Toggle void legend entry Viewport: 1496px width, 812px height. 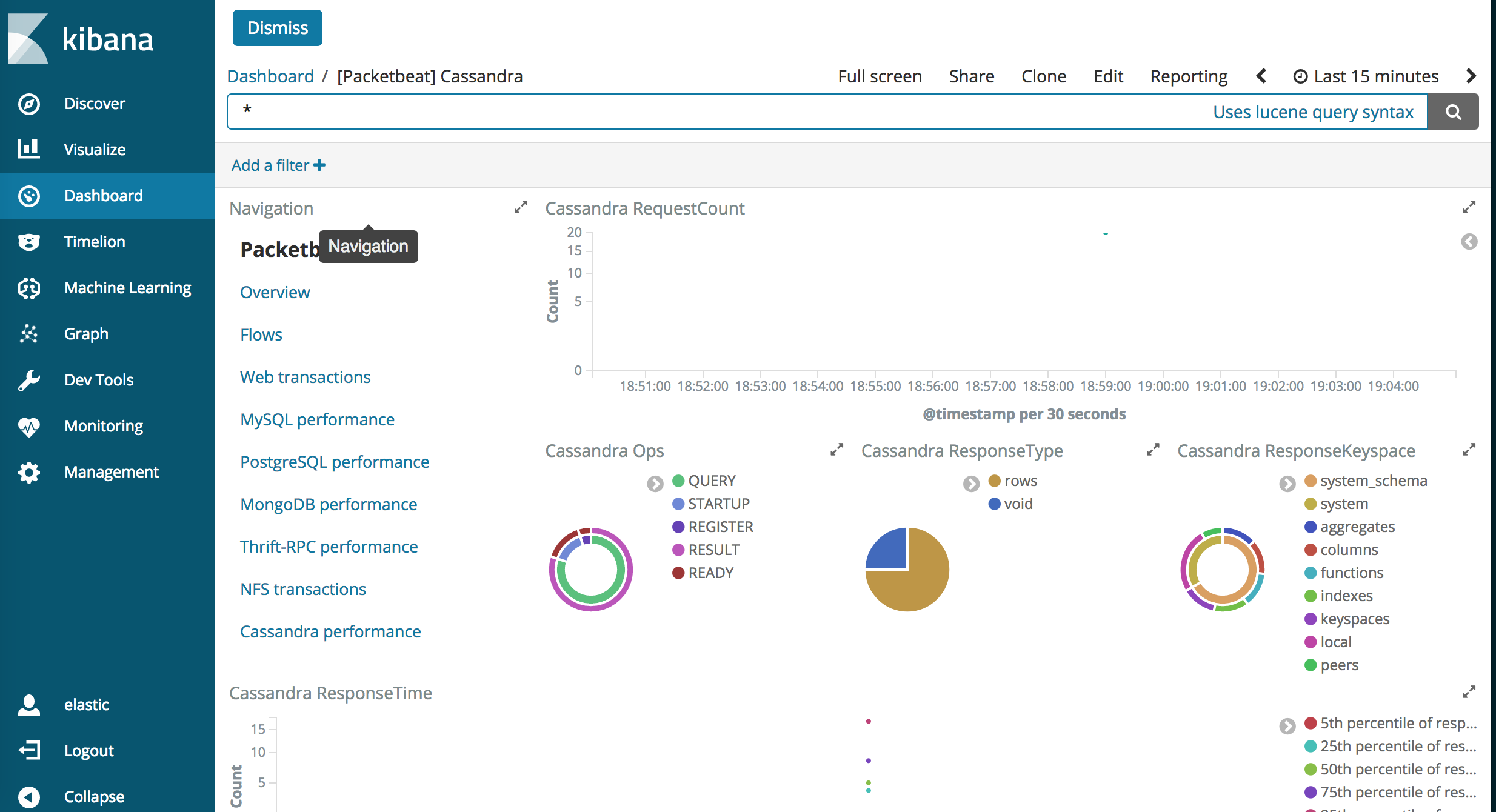pos(1010,504)
